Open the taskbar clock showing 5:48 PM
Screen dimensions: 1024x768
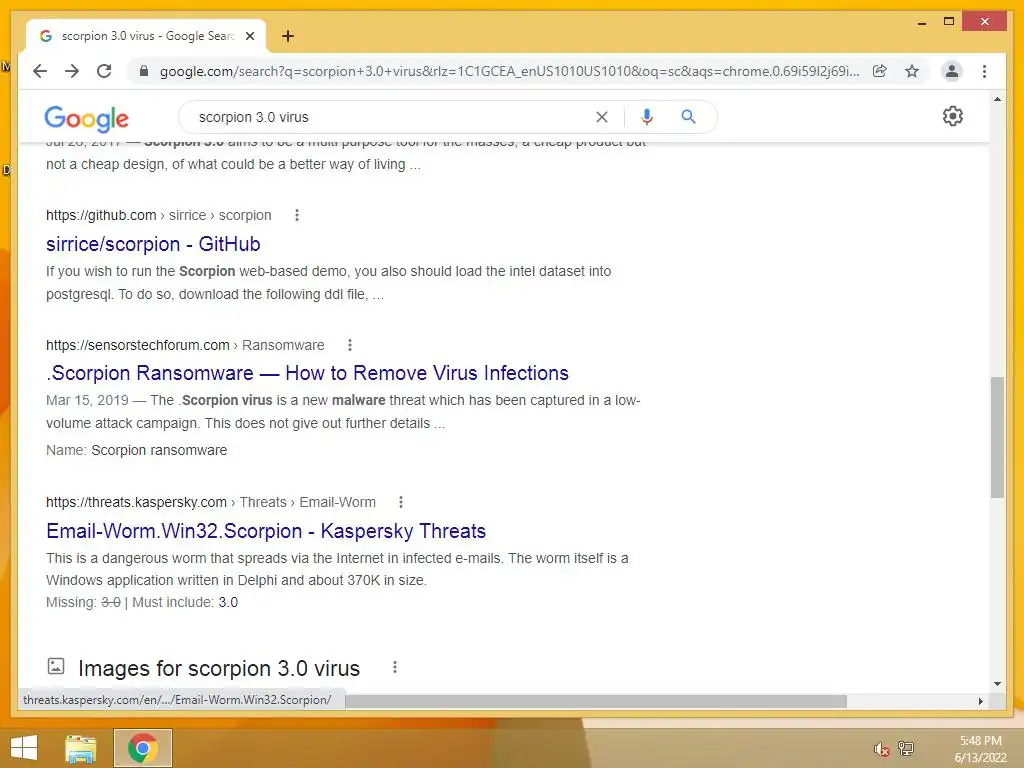pos(980,749)
